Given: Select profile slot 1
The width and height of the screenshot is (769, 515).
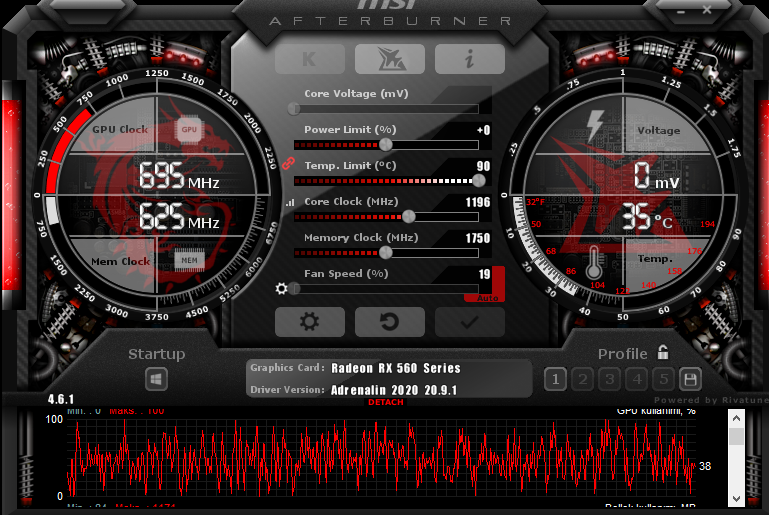Looking at the screenshot, I should (556, 379).
